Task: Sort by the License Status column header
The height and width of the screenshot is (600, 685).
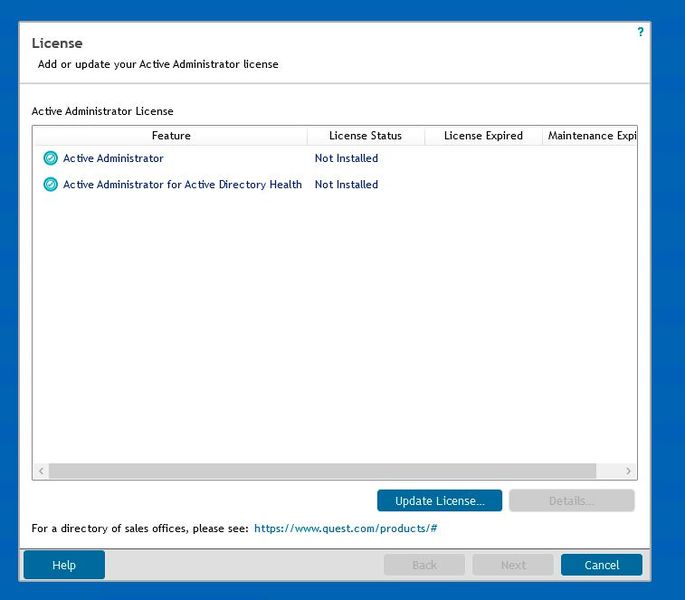Action: 366,136
